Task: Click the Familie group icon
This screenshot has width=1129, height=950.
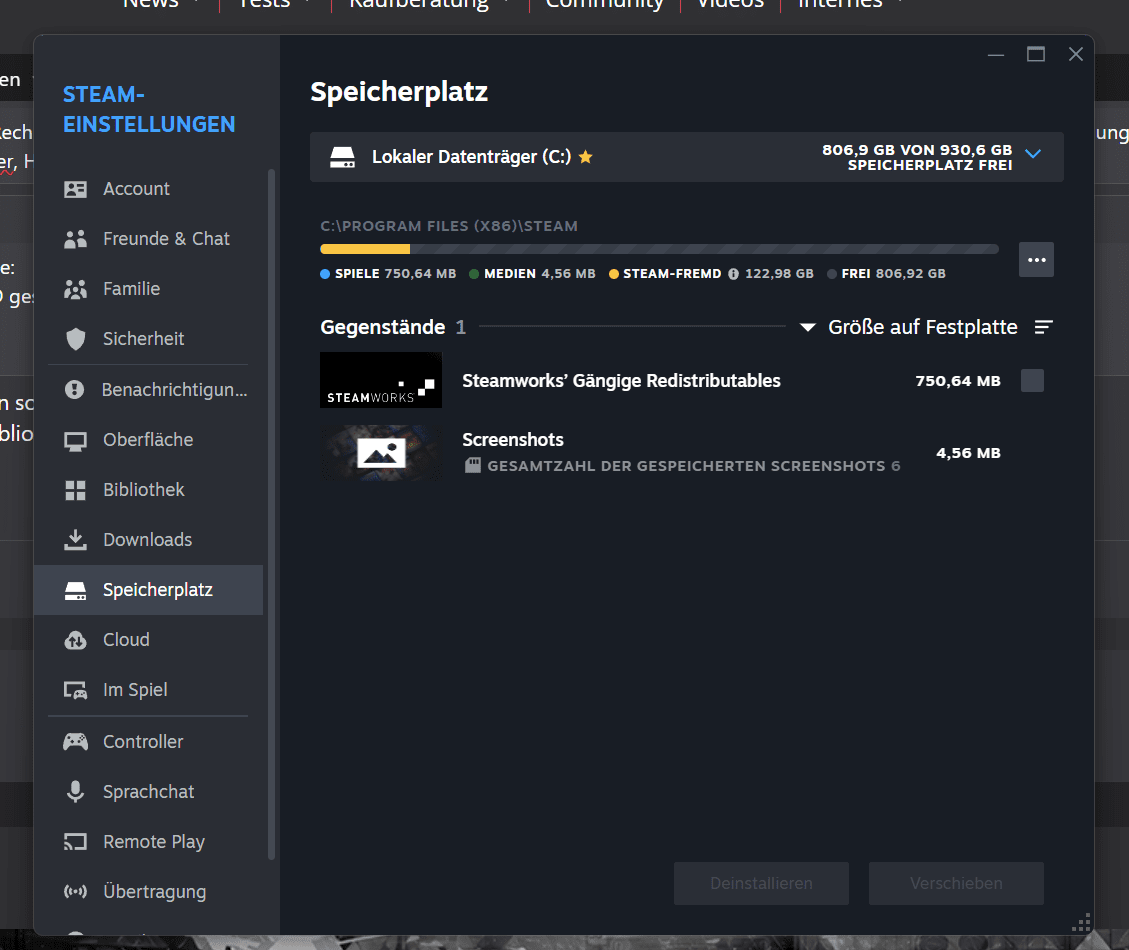Action: [x=76, y=289]
